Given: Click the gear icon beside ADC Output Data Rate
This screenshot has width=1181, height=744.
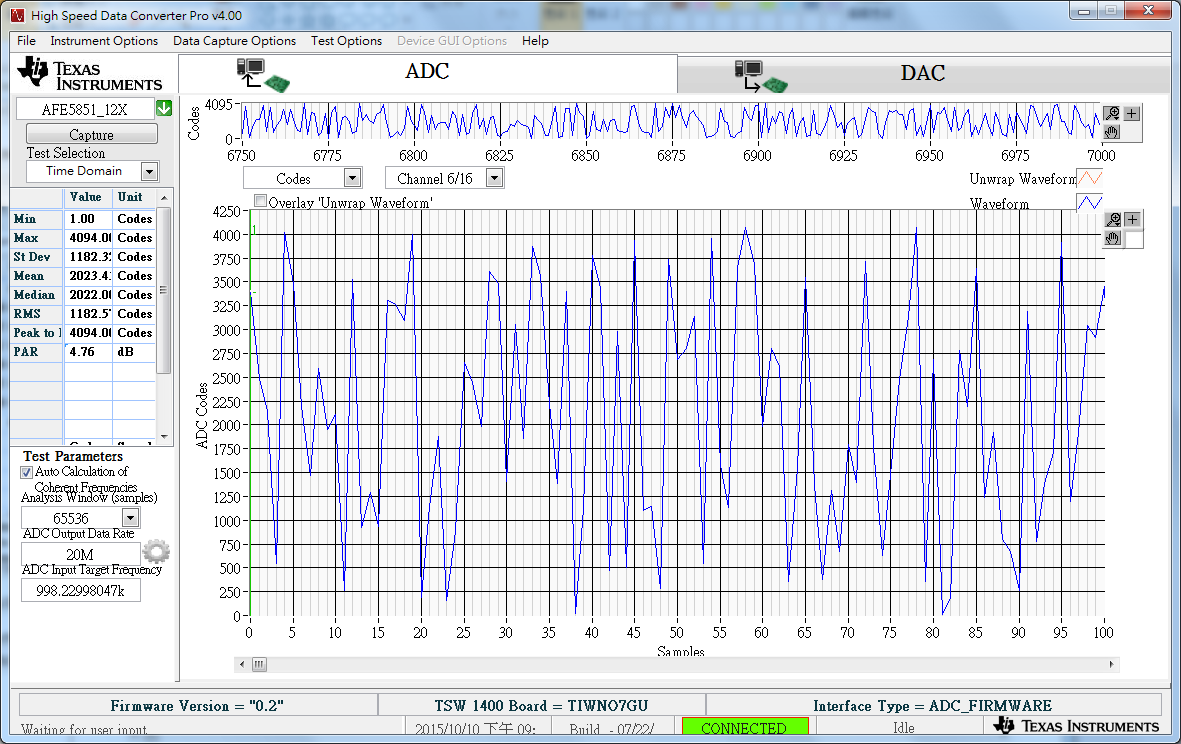Looking at the screenshot, I should (x=156, y=552).
